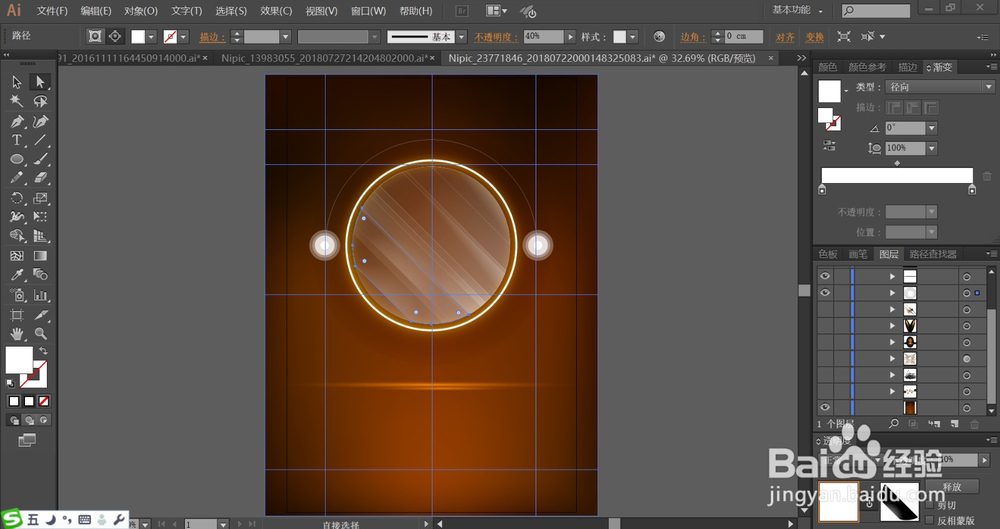Screen dimensions: 1000x529
Task: Open the 变换 panel link
Action: 814,37
